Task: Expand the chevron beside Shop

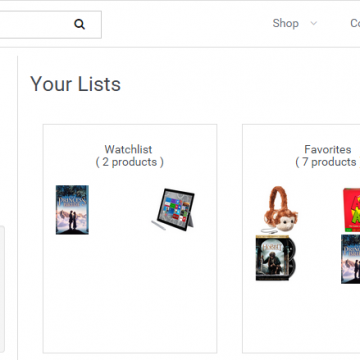Action: [313, 24]
